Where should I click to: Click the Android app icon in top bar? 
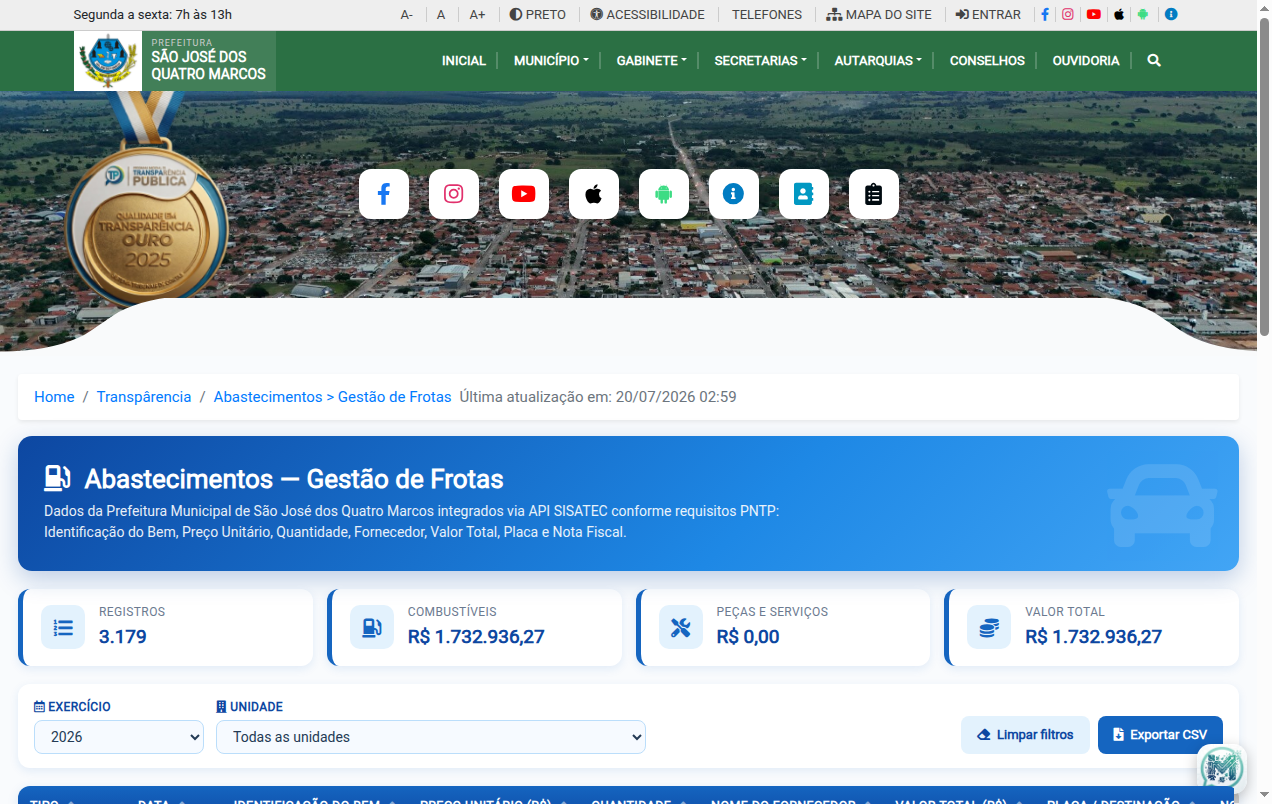click(x=1143, y=15)
